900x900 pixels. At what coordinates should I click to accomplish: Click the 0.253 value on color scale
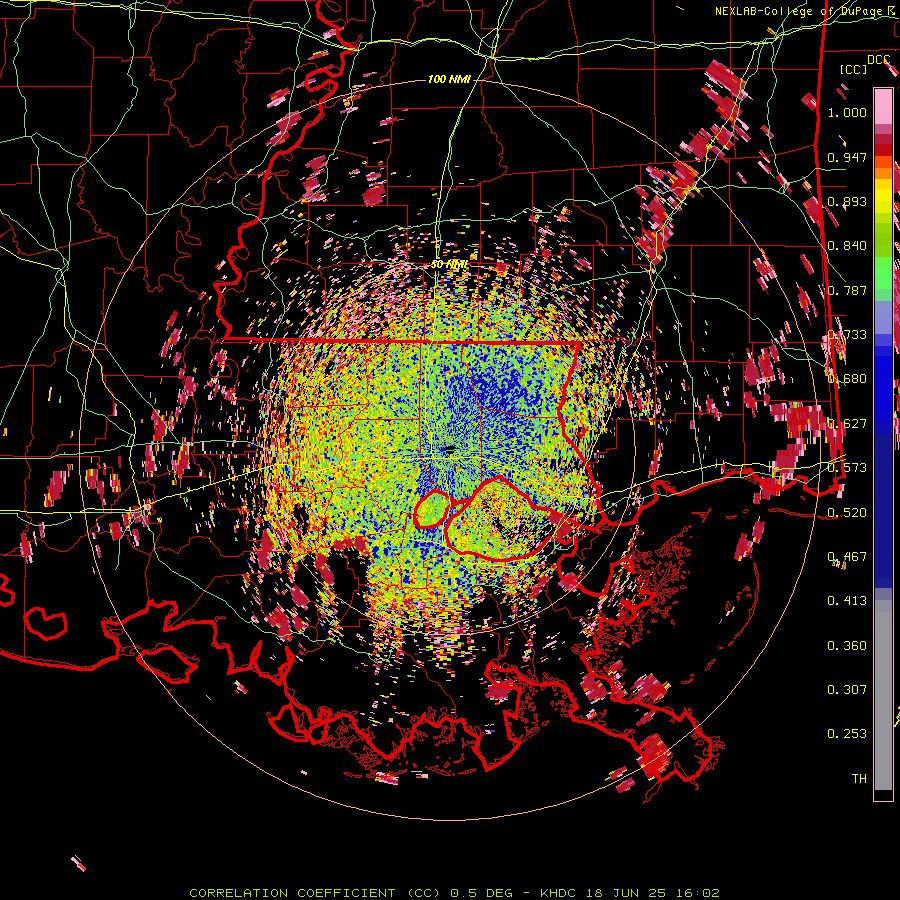847,734
